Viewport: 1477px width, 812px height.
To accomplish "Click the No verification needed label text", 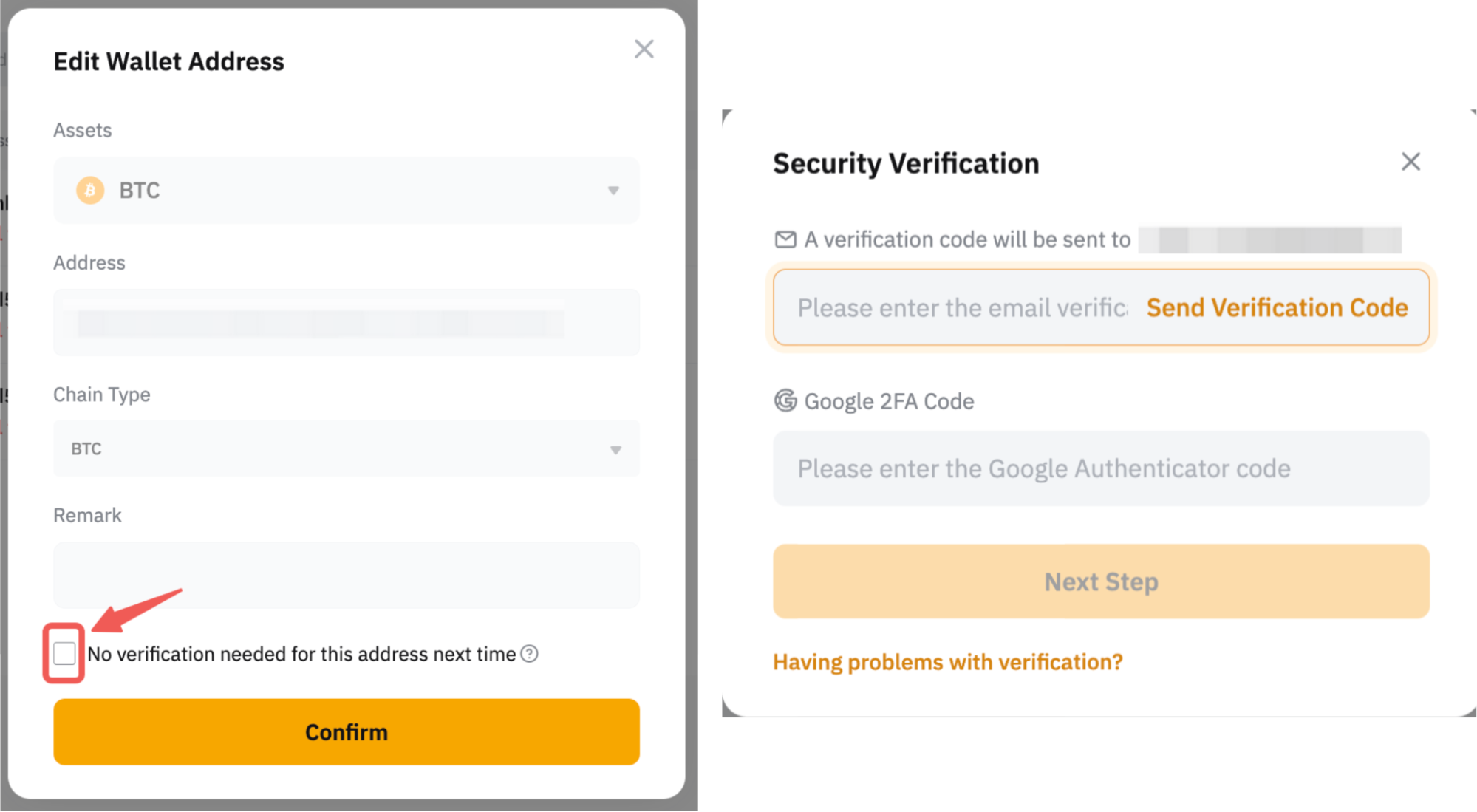I will point(301,654).
